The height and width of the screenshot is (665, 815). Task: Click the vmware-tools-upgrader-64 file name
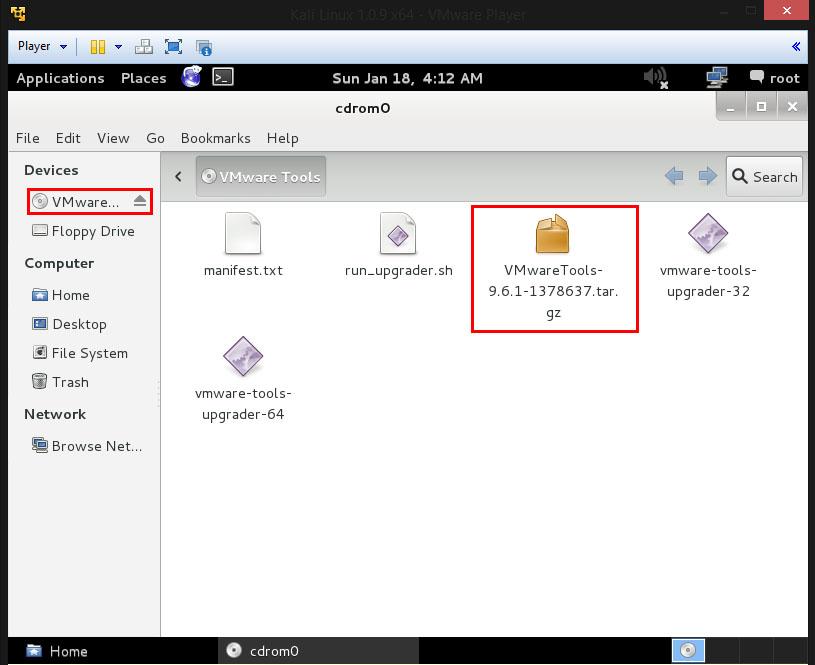(243, 404)
